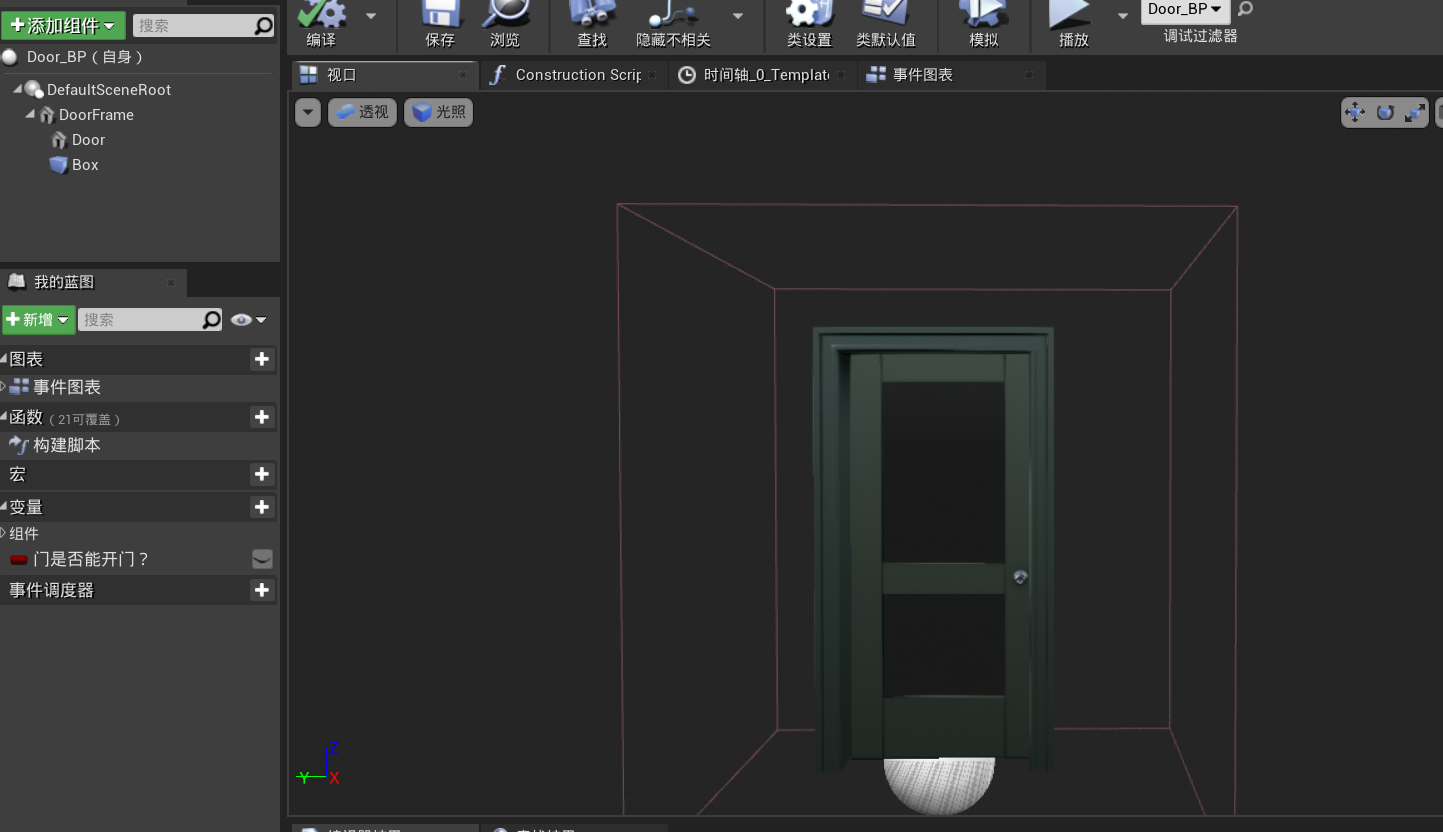Image resolution: width=1443 pixels, height=832 pixels.
Task: Open the play options dropdown arrow
Action: [x=1123, y=16]
